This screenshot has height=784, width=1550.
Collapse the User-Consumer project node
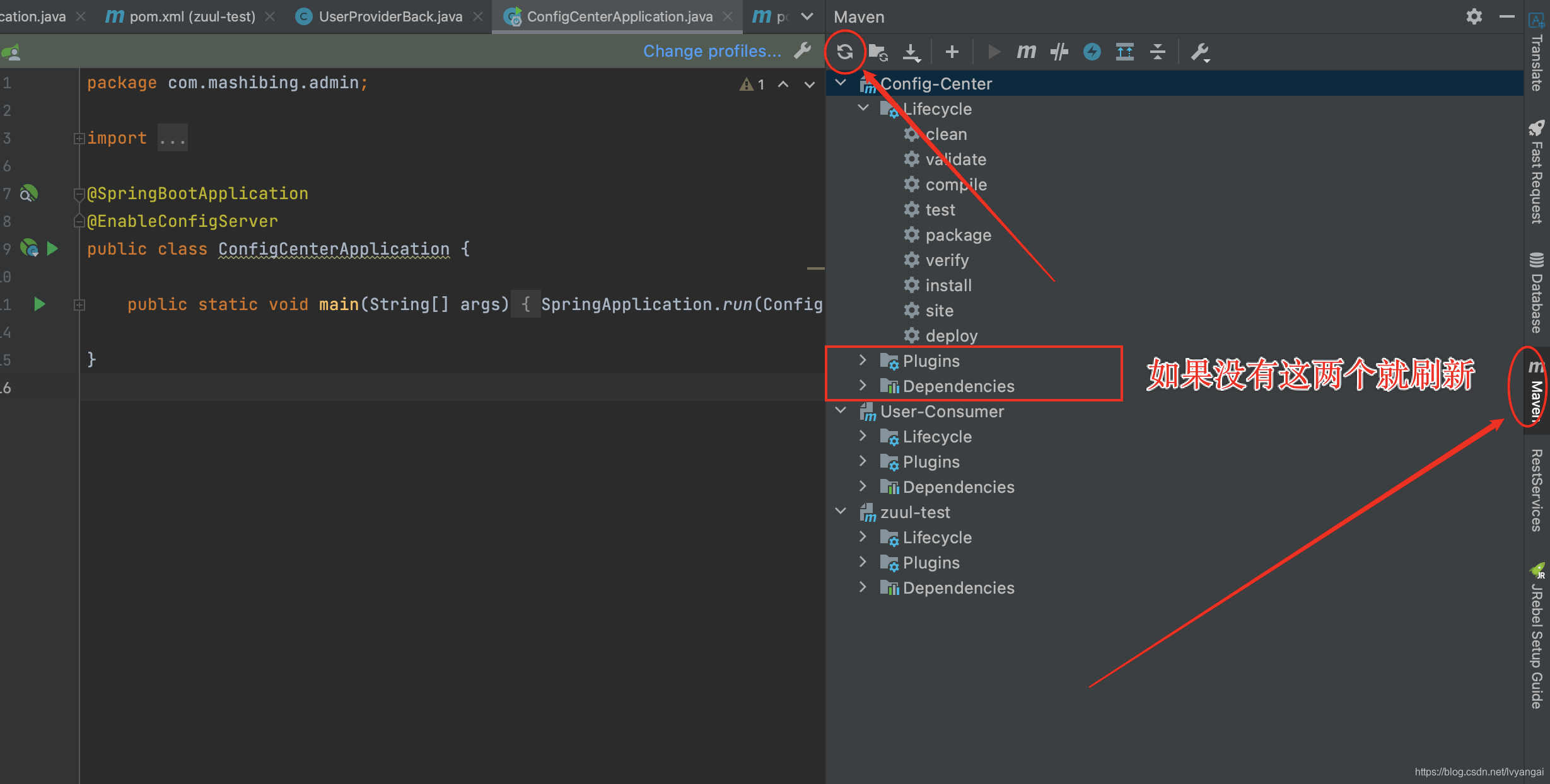[x=841, y=411]
